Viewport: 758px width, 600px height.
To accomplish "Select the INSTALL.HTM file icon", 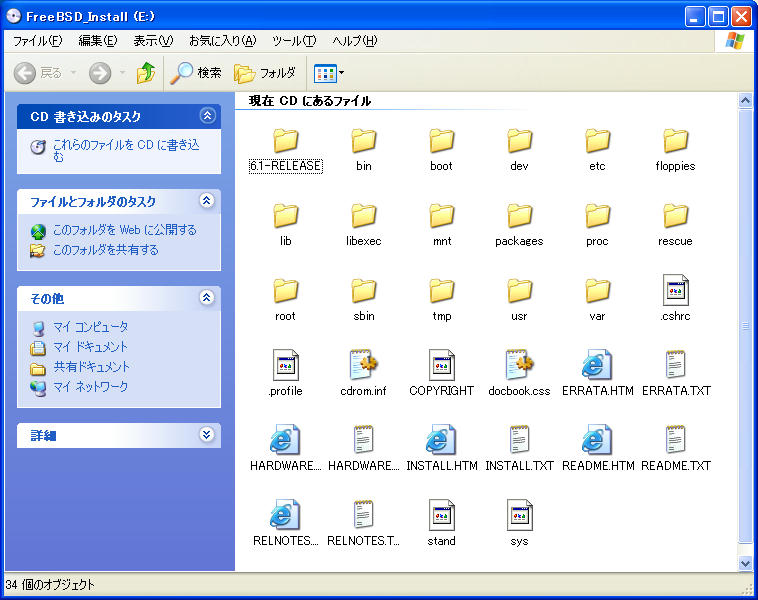I will click(440, 440).
